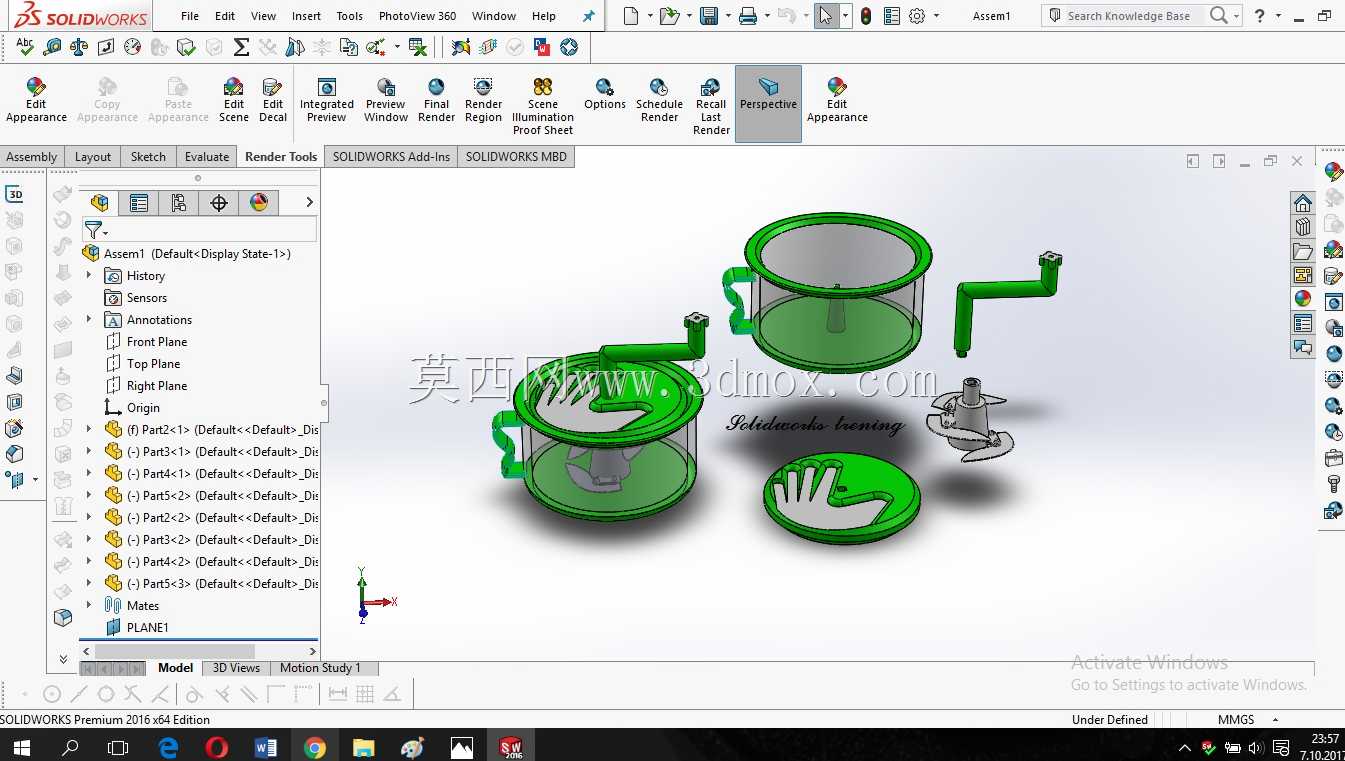Open the SOLIDWORKS Forum speech bubbles tab
This screenshot has height=761, width=1345.
point(1302,347)
